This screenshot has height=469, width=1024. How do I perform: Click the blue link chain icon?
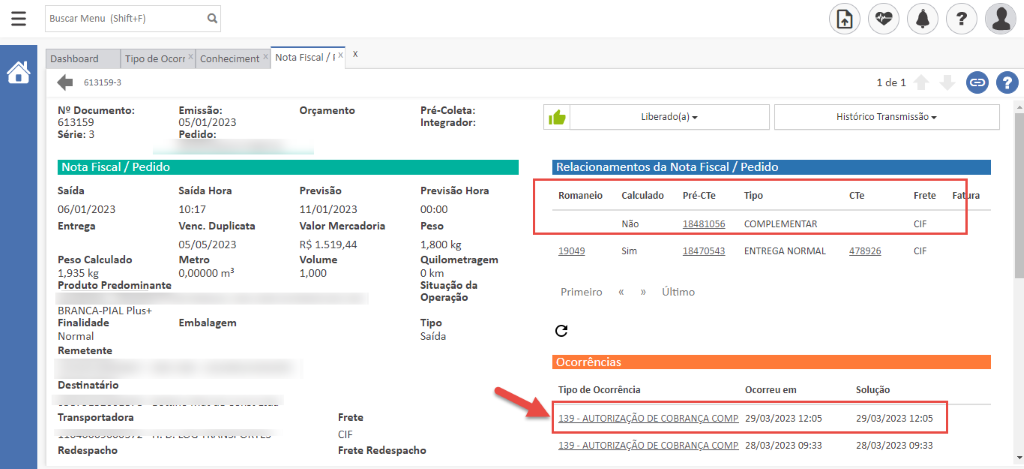coord(977,82)
